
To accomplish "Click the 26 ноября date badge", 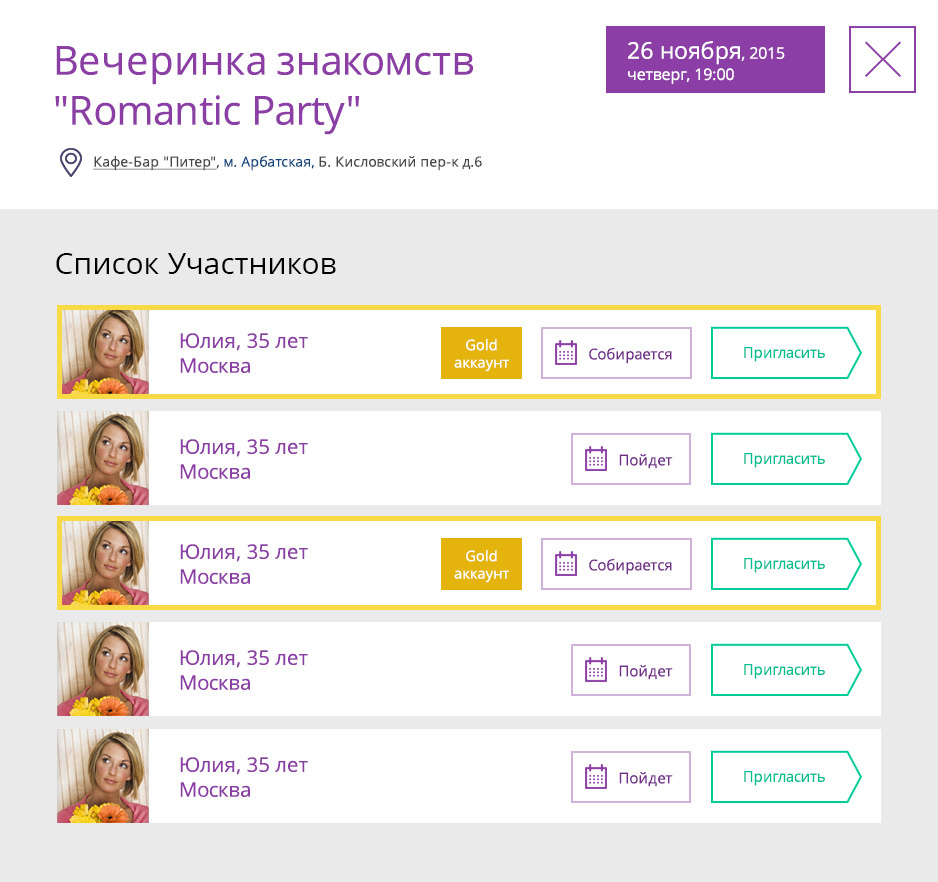I will coord(715,60).
